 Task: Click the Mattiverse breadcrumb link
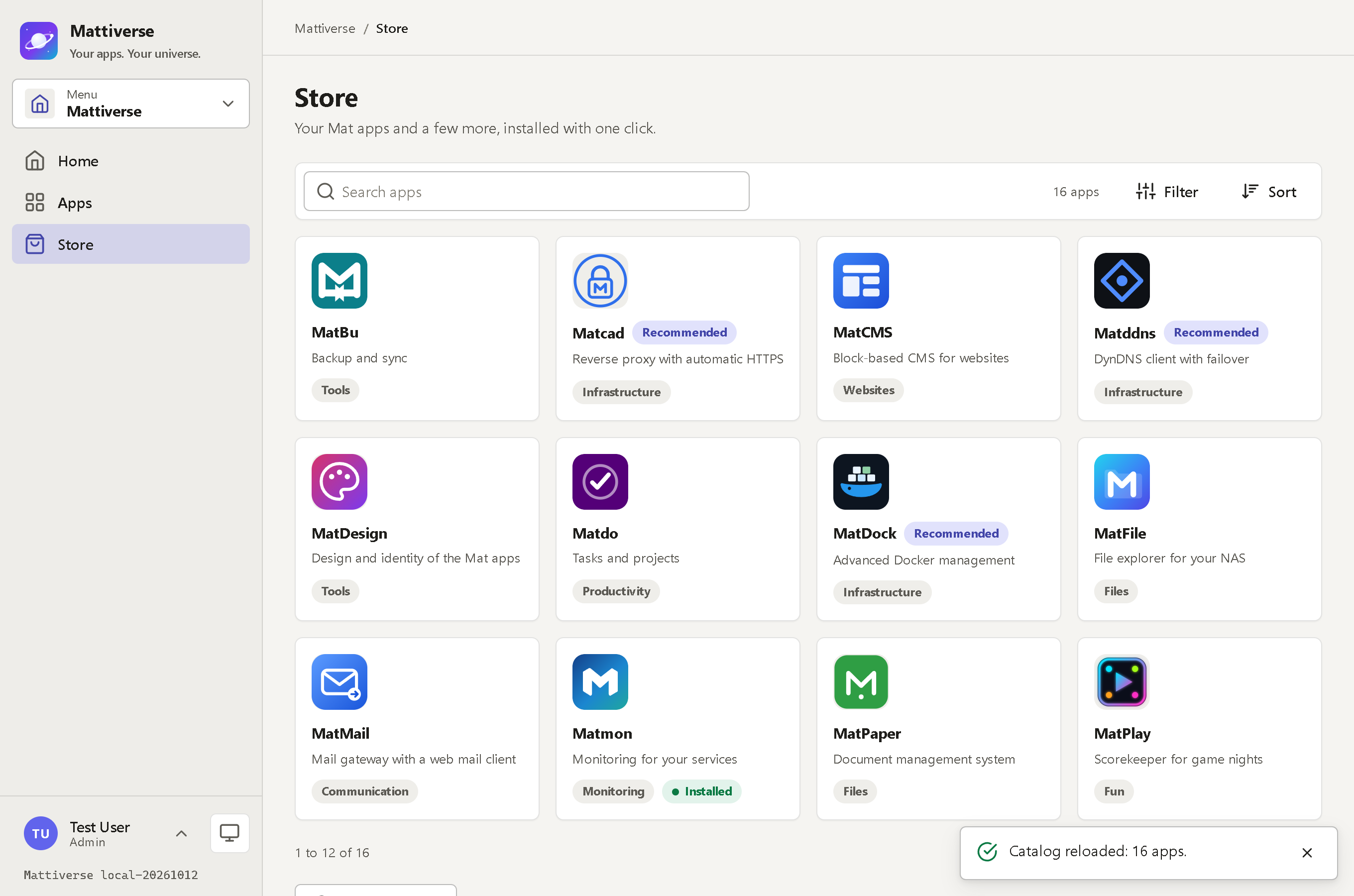(x=325, y=28)
